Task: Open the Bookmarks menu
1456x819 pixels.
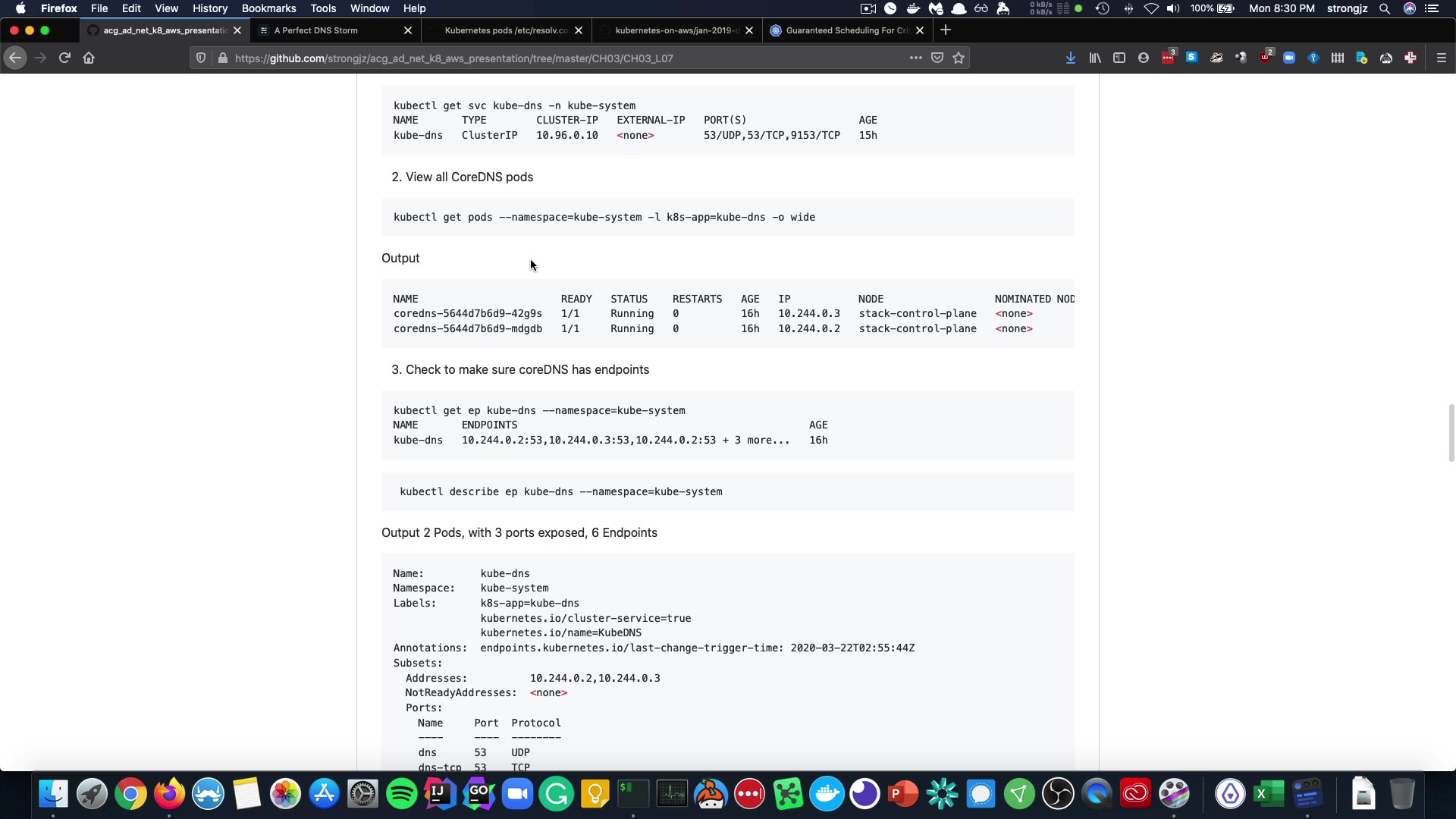Action: (268, 8)
